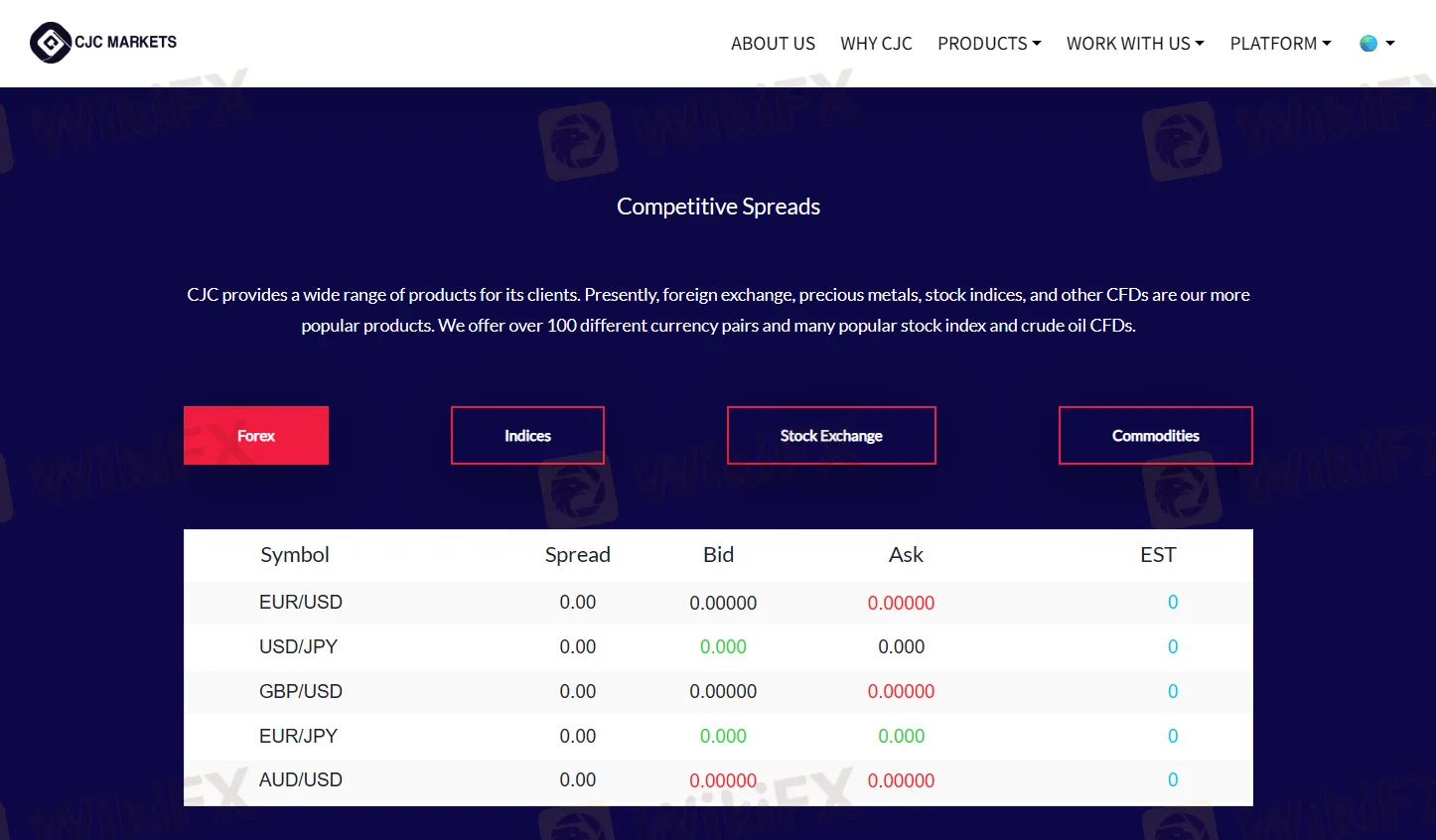Click the Spread column header

coord(578,555)
